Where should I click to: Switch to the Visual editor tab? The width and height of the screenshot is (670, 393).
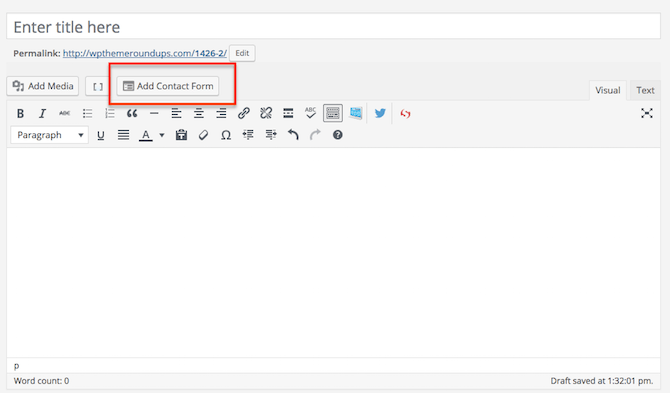pos(608,91)
